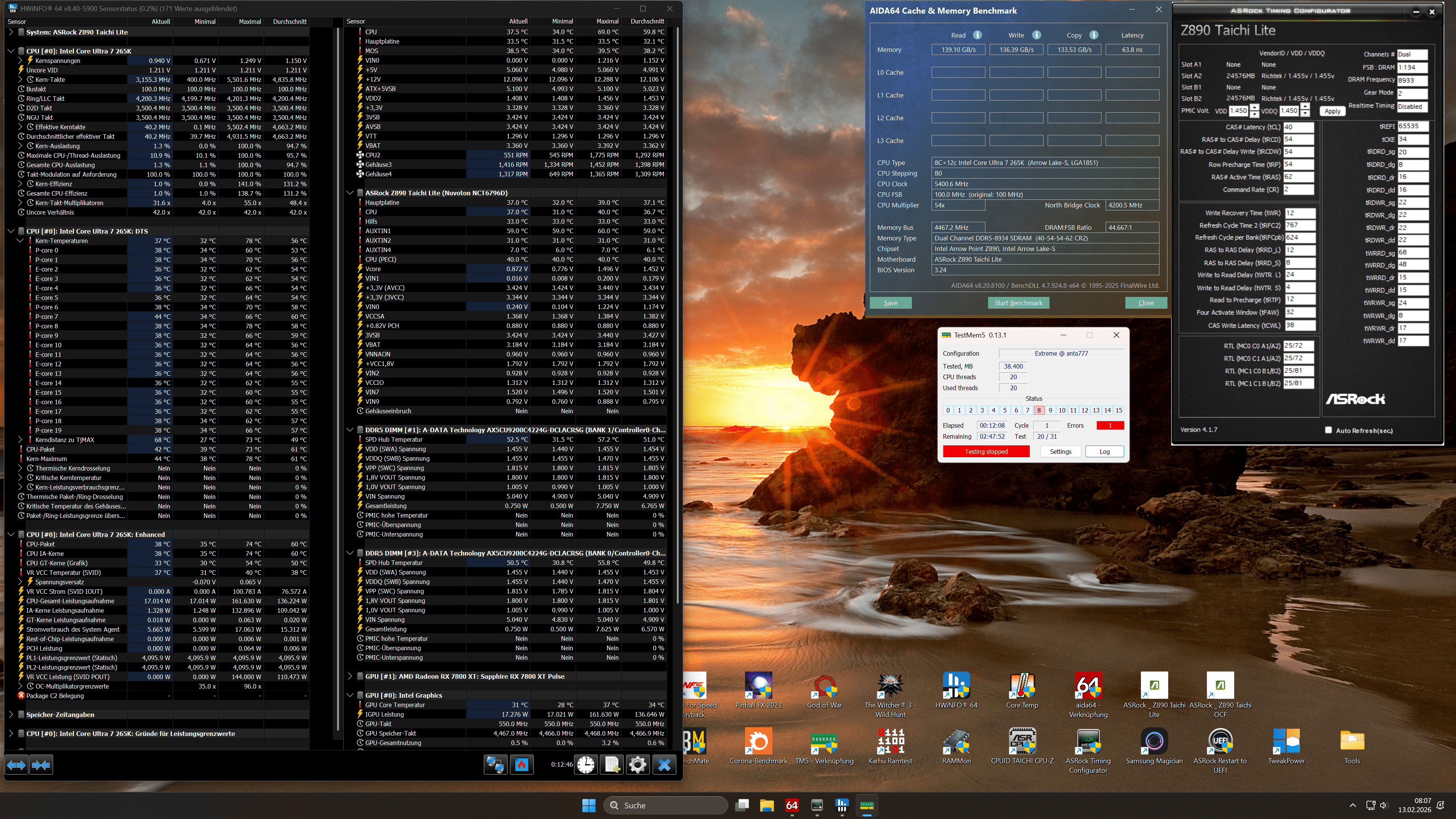Screen dimensions: 1456x819
Task: Start sensor logging with the sheet icon
Action: tap(612, 765)
